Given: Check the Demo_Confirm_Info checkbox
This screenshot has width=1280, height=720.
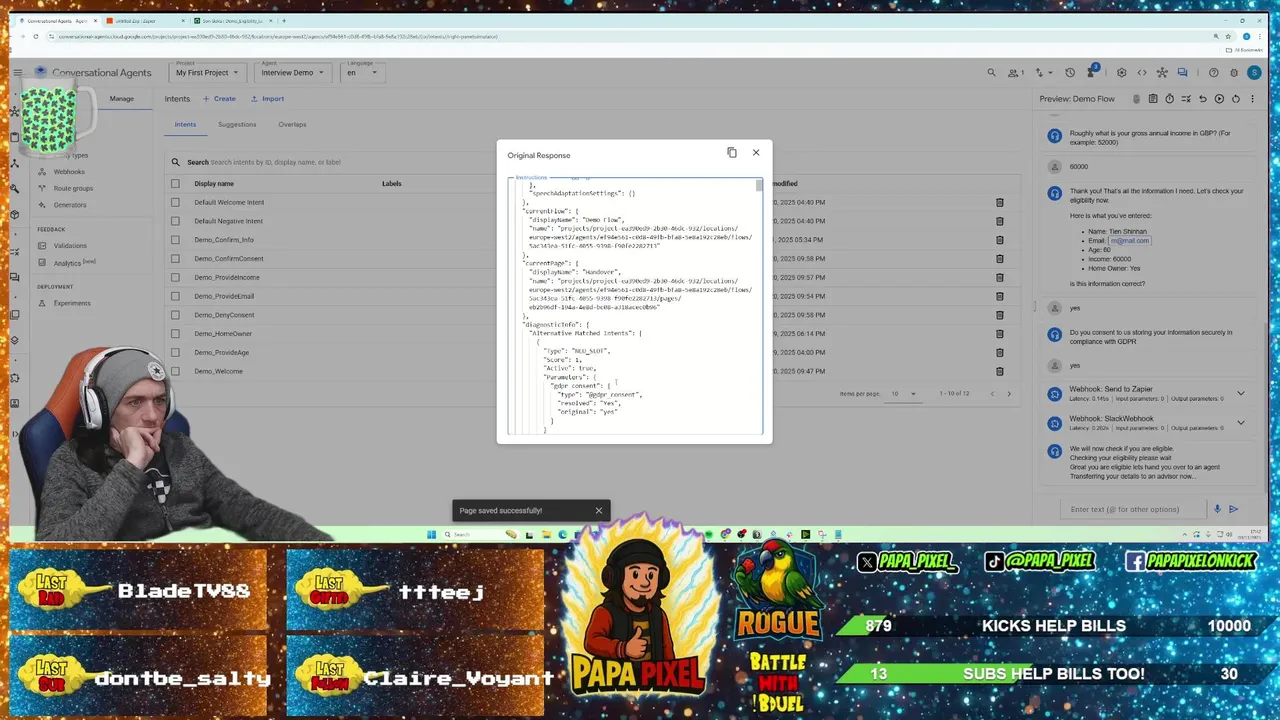Looking at the screenshot, I should (175, 240).
